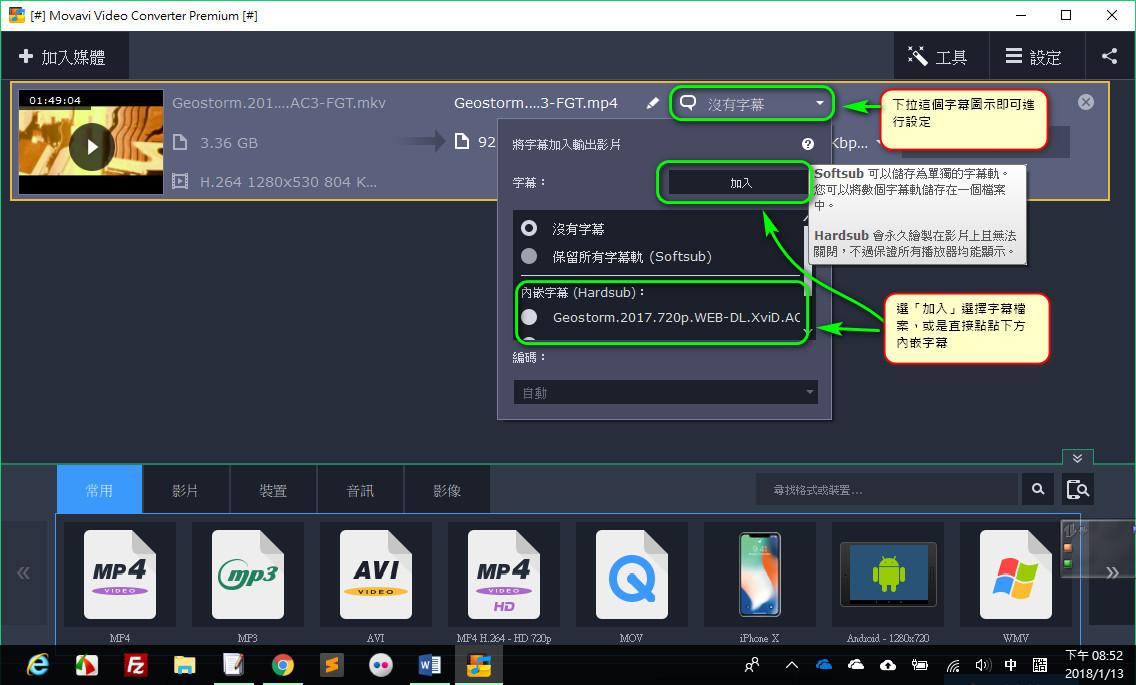Click the Wi-Fi network tray icon
The image size is (1136, 685).
pyautogui.click(x=953, y=665)
